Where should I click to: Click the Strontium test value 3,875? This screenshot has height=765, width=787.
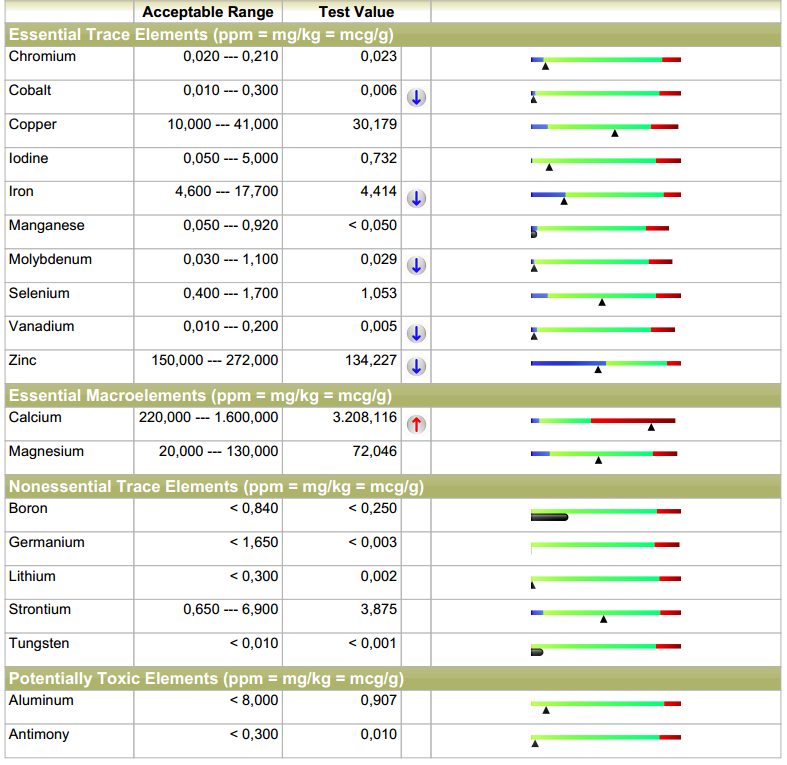click(x=378, y=609)
